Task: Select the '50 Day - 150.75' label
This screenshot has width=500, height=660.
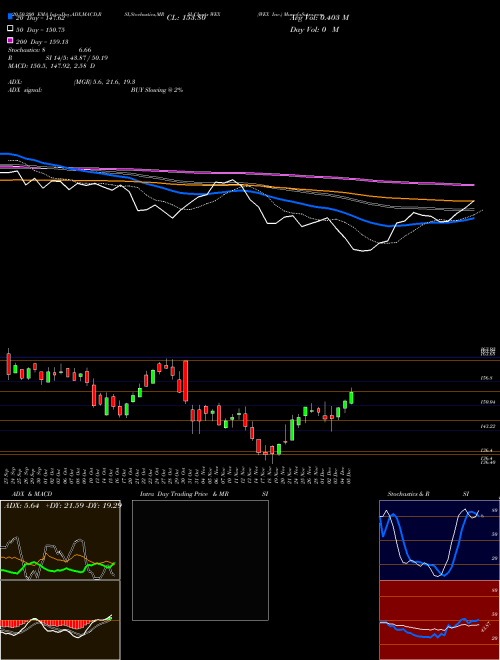Action: 40,29
